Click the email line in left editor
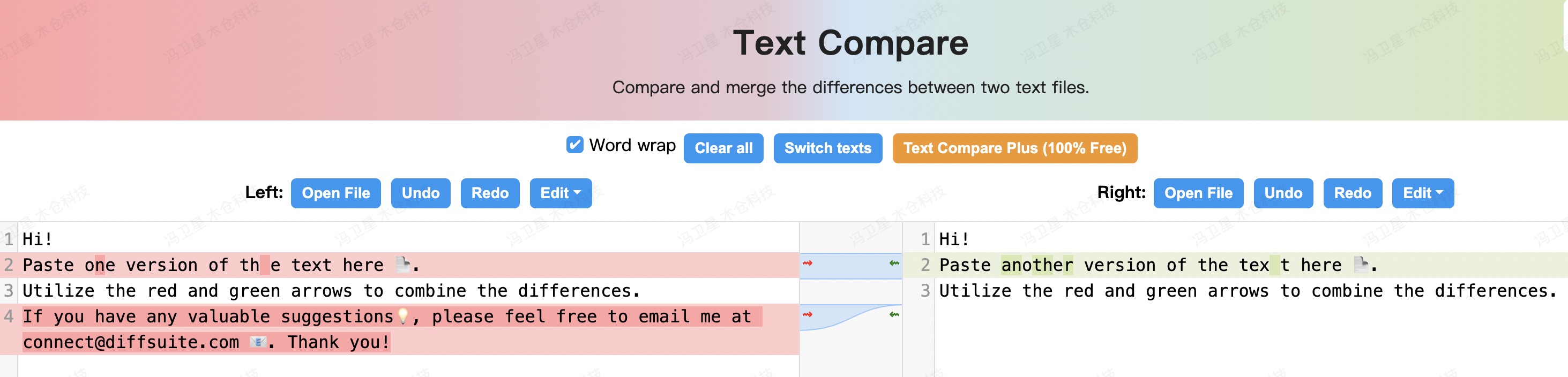The width and height of the screenshot is (1568, 377). coord(131,342)
